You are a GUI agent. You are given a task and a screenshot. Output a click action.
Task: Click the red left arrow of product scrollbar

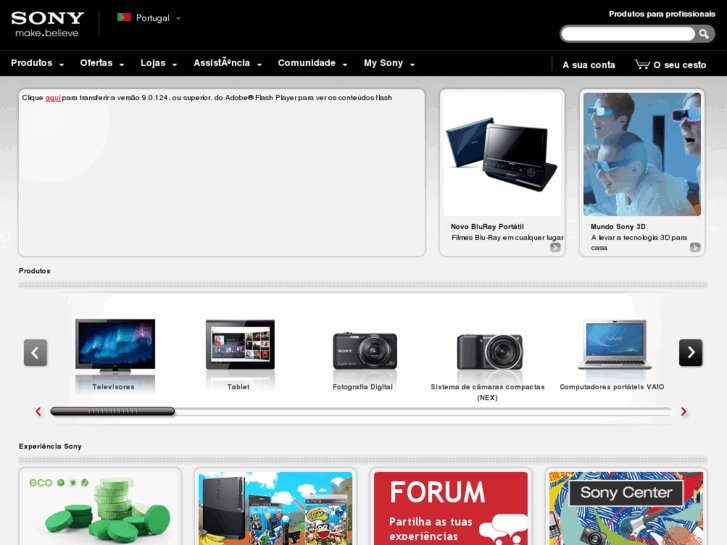38,411
